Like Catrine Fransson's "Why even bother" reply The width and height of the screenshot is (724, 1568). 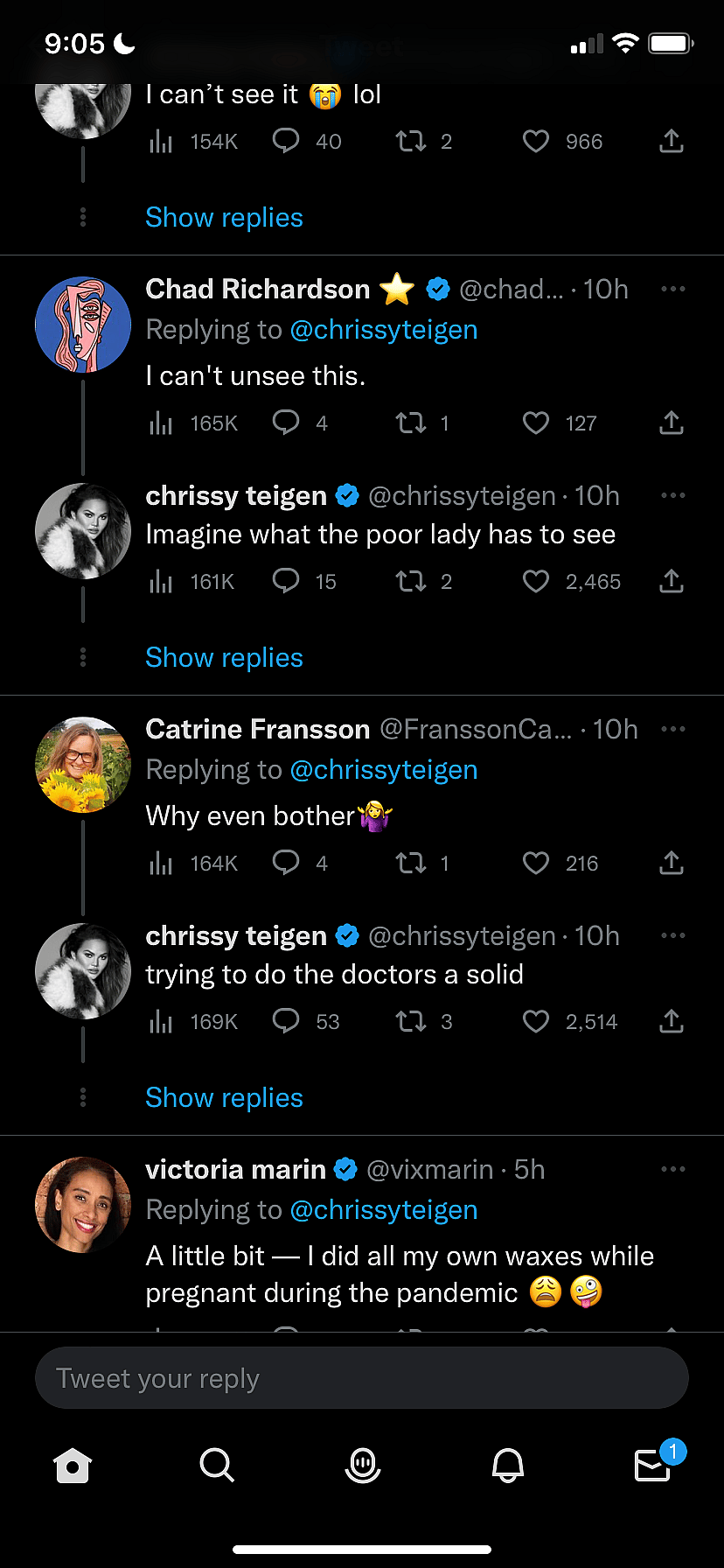pos(536,864)
